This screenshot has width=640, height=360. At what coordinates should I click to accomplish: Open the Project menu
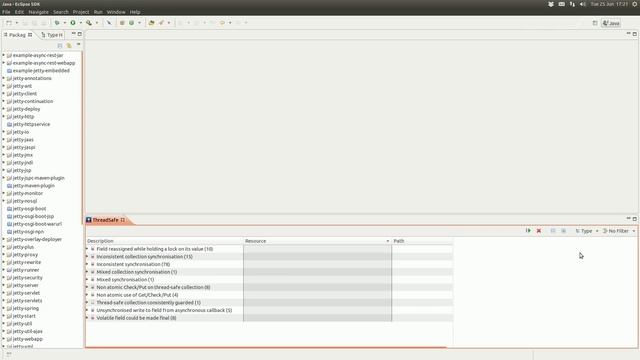point(81,12)
